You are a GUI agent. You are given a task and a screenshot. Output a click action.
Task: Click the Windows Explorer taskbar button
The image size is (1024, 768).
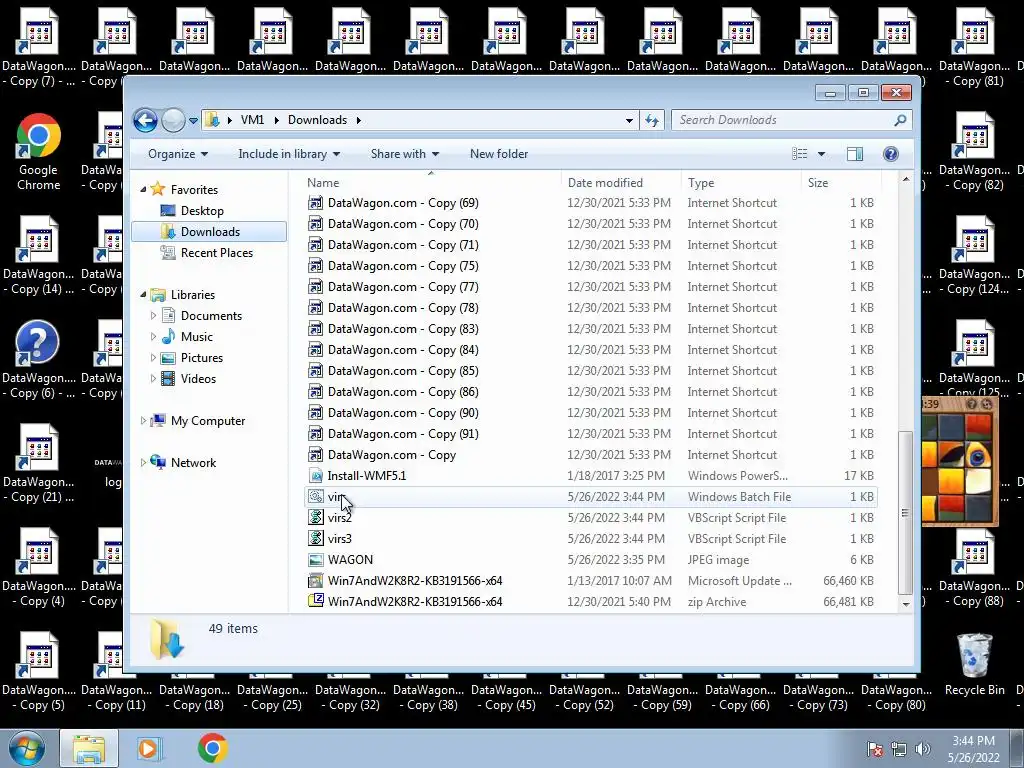pos(89,749)
